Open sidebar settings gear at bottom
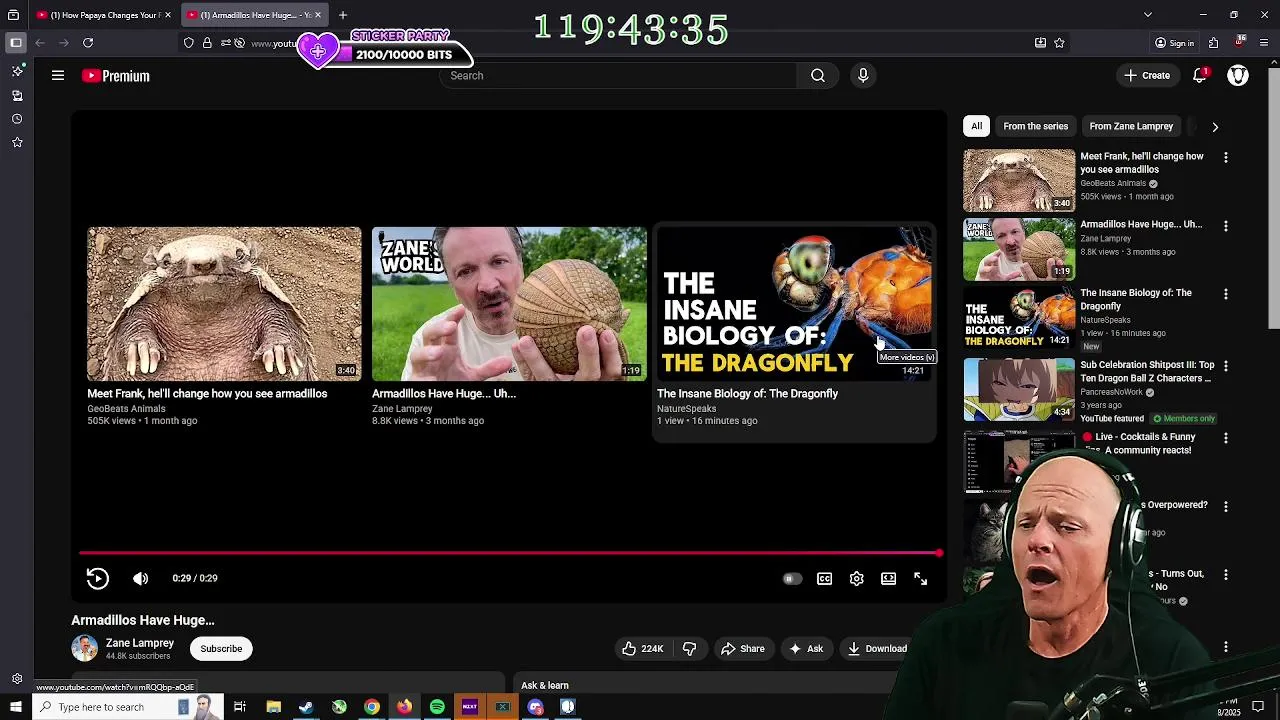Screen dimensions: 1280x720 point(17,679)
